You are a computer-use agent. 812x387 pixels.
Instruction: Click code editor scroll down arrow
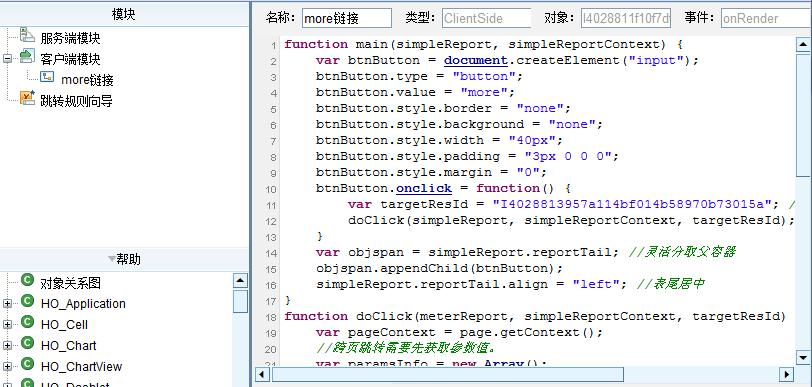coord(803,357)
